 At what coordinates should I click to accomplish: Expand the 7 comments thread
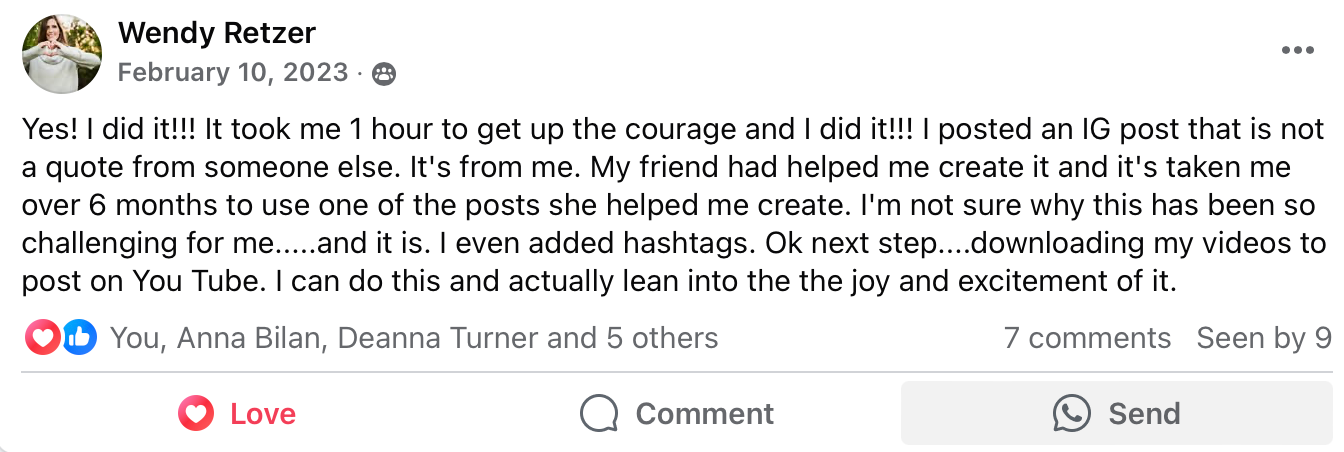[1087, 338]
